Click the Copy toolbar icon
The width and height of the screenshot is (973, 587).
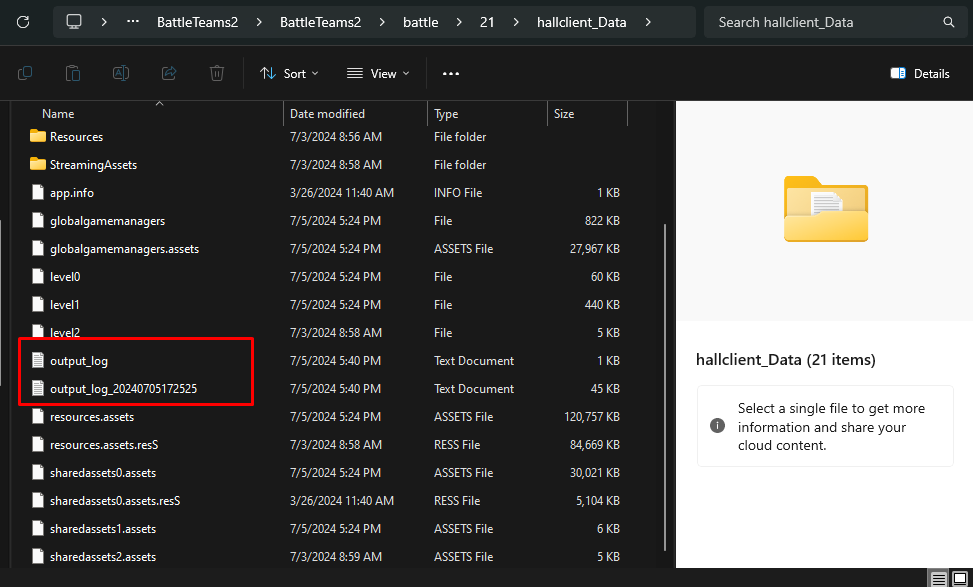[25, 73]
